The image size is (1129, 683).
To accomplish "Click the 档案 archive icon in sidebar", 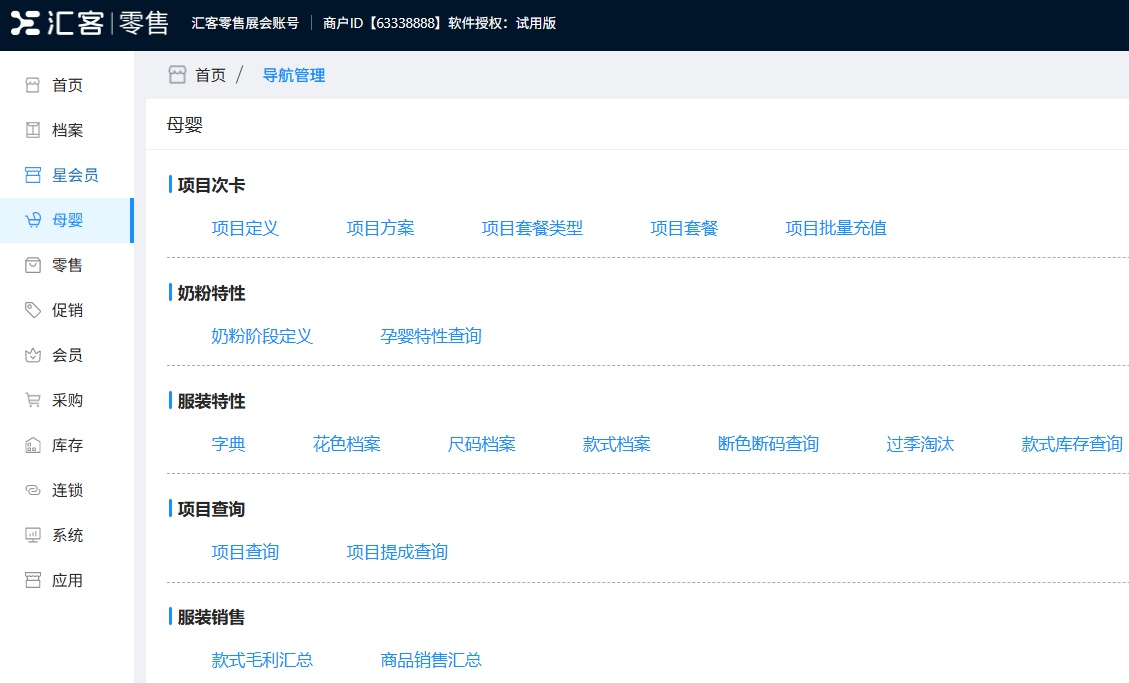I will coord(33,130).
